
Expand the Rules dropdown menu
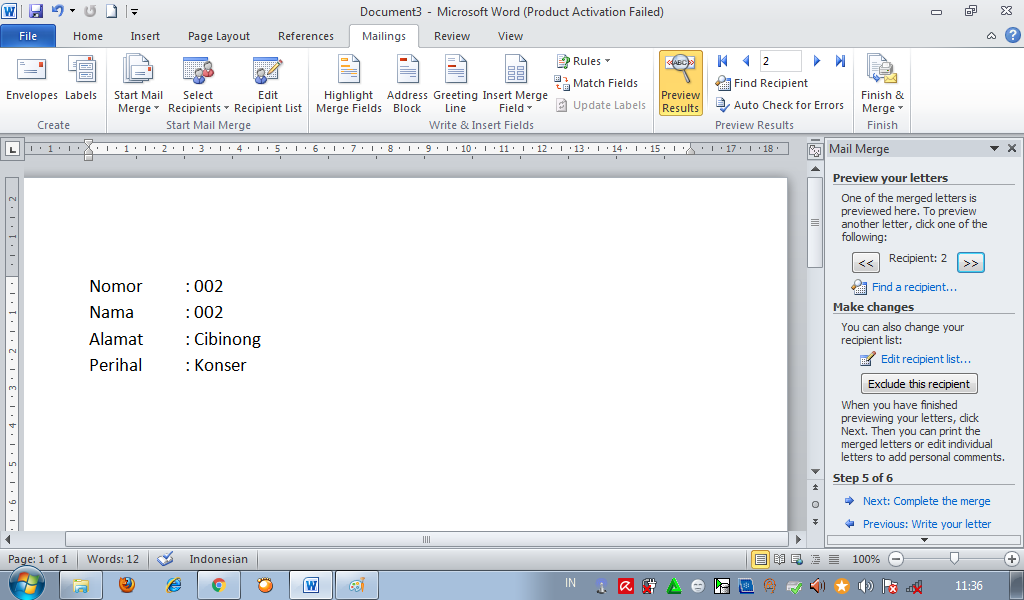point(584,60)
